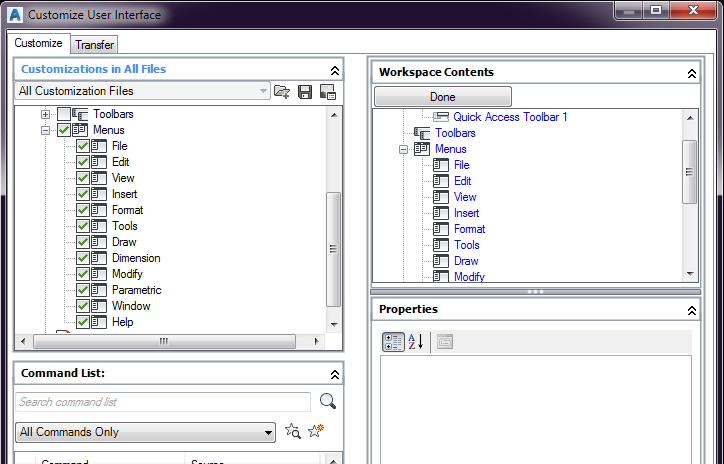This screenshot has width=724, height=464.
Task: Click the left tree scroll-right arrow
Action: point(316,342)
